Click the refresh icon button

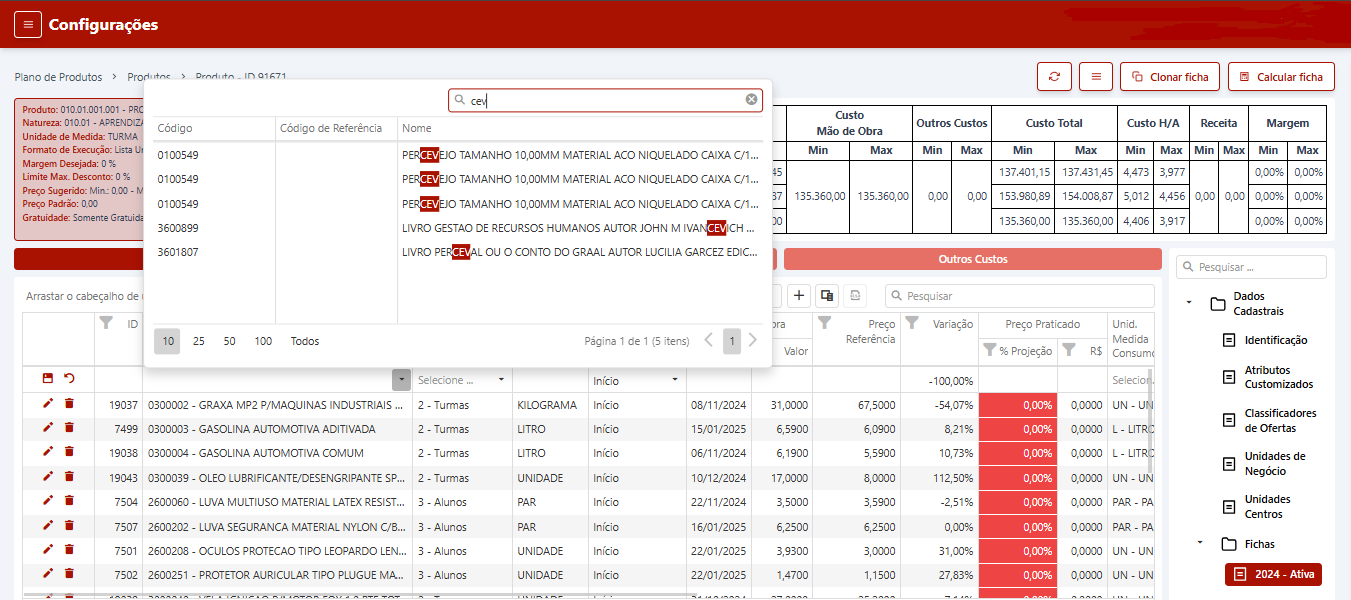(x=1054, y=77)
